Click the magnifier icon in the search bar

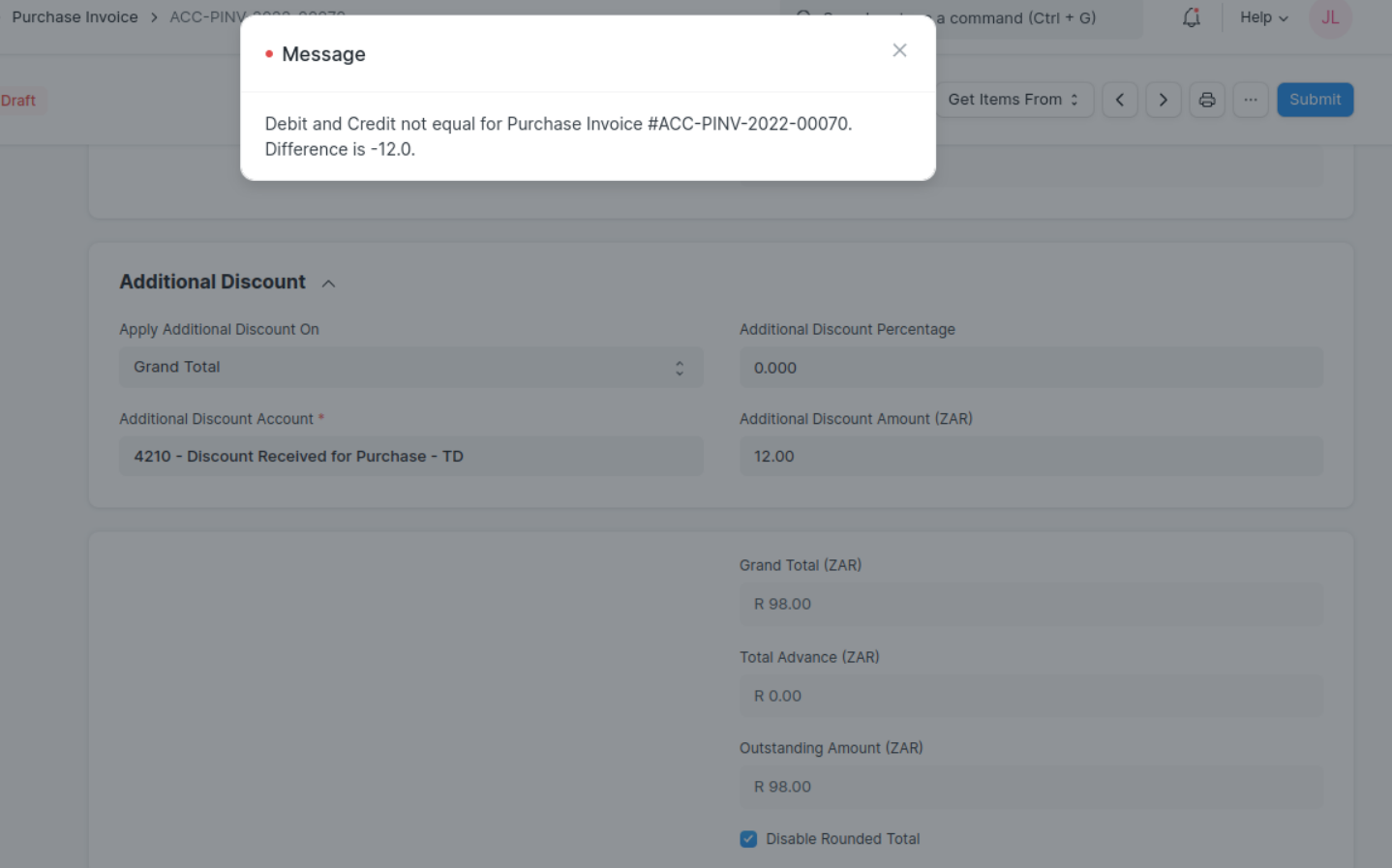pyautogui.click(x=801, y=18)
